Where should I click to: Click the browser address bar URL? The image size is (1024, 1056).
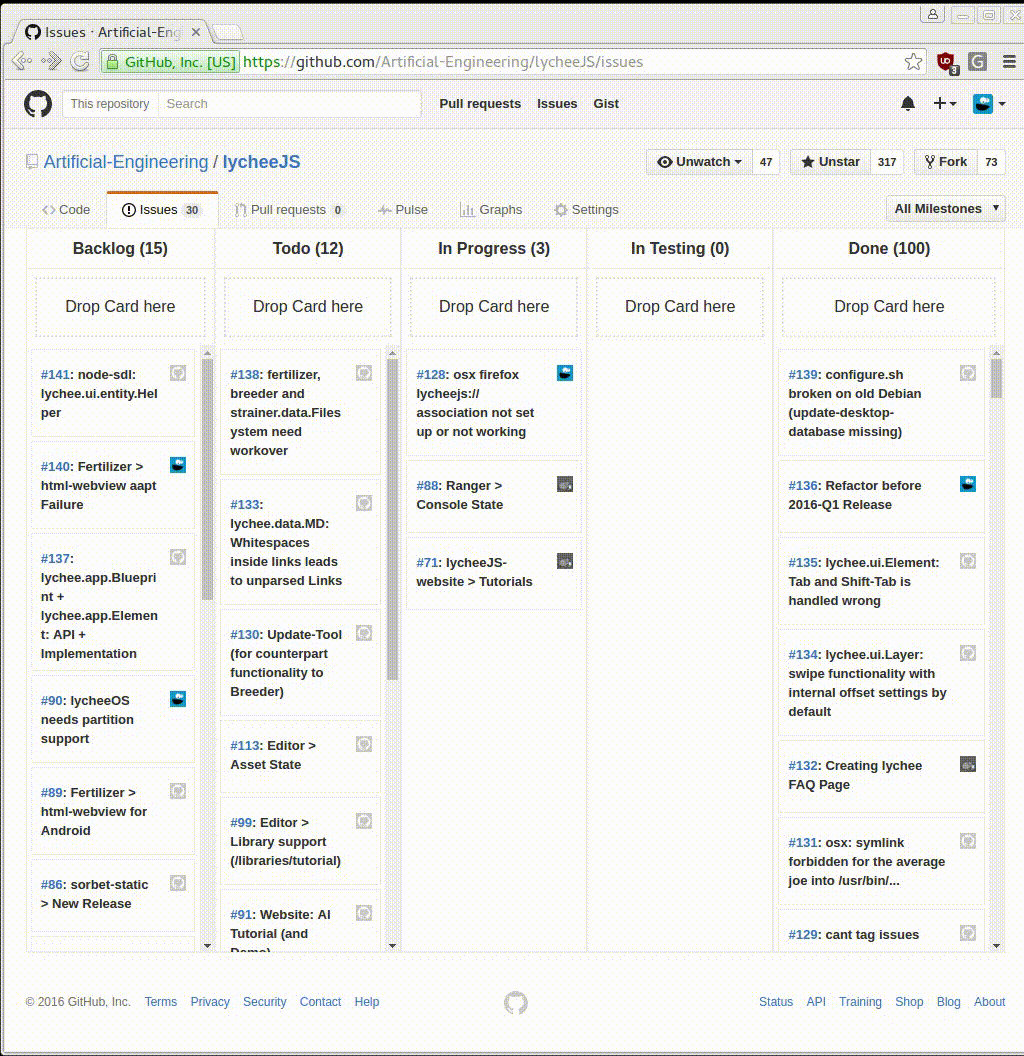(x=443, y=62)
